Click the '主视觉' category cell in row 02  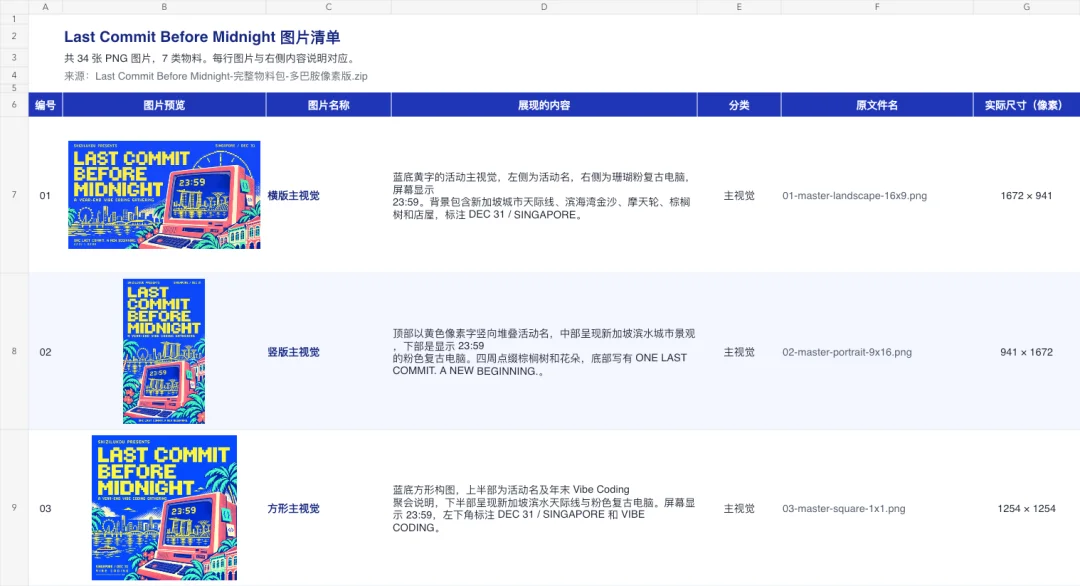click(x=739, y=352)
